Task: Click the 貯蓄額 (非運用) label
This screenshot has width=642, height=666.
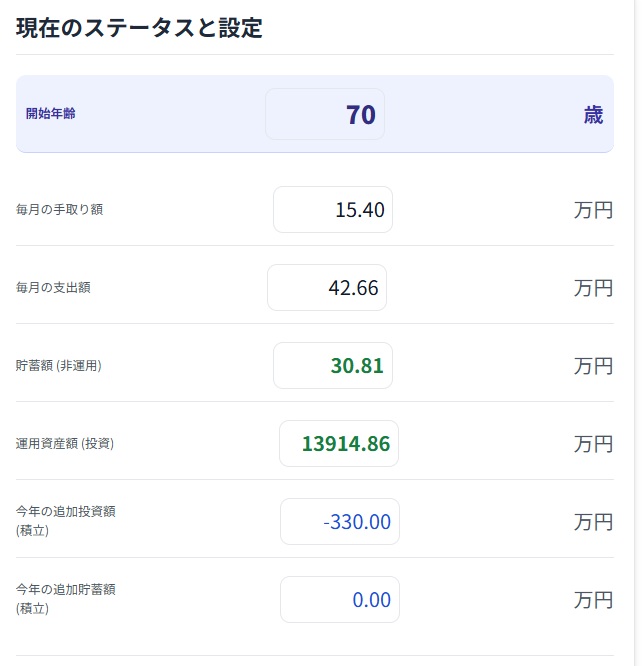Action: click(x=59, y=365)
